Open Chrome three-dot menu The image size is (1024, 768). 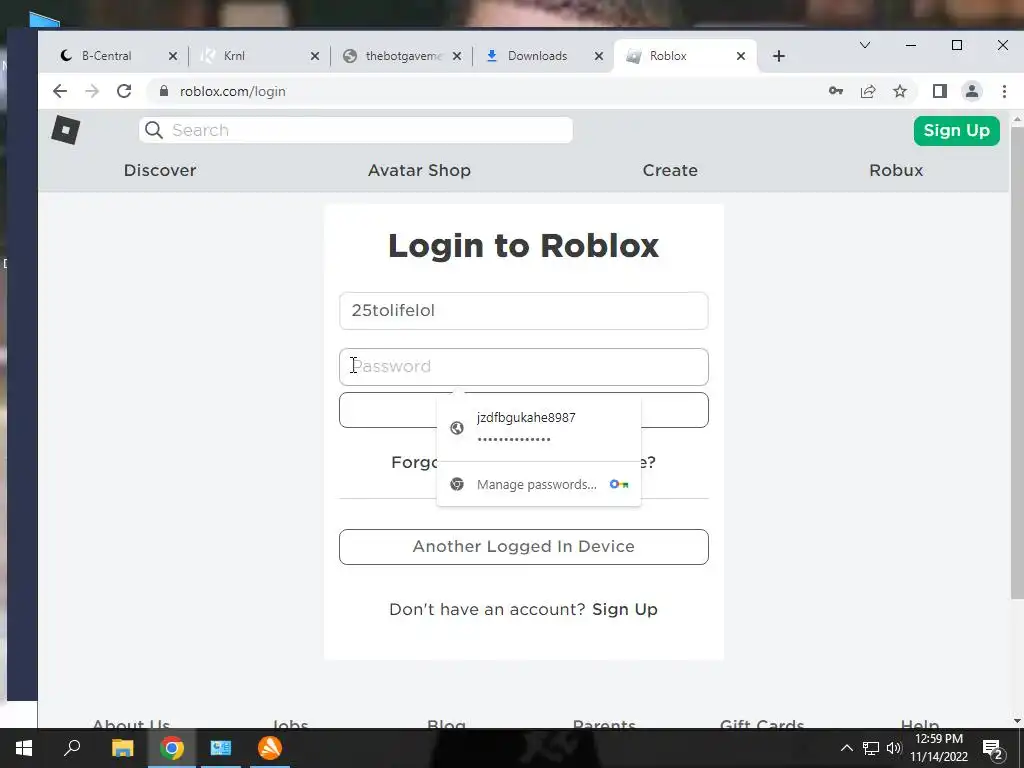pos(1004,91)
